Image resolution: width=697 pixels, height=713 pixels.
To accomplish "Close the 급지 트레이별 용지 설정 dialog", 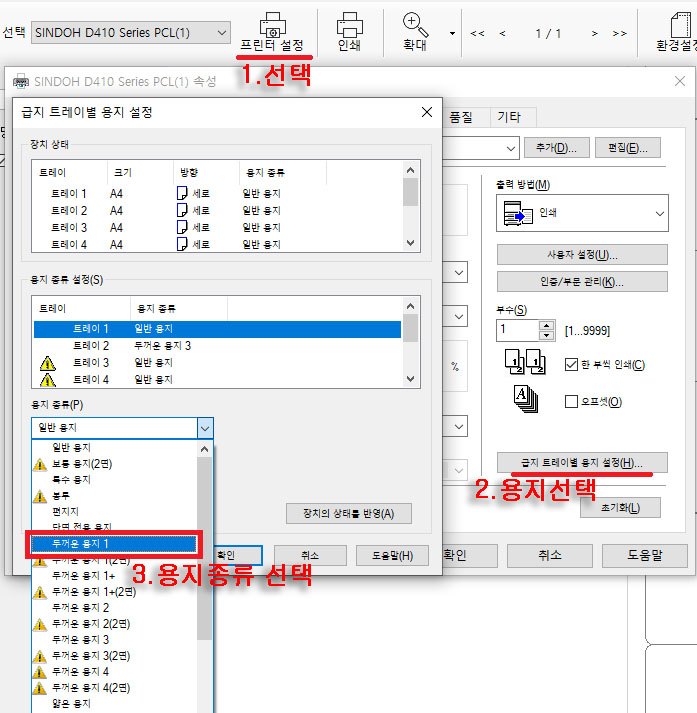I will (427, 112).
